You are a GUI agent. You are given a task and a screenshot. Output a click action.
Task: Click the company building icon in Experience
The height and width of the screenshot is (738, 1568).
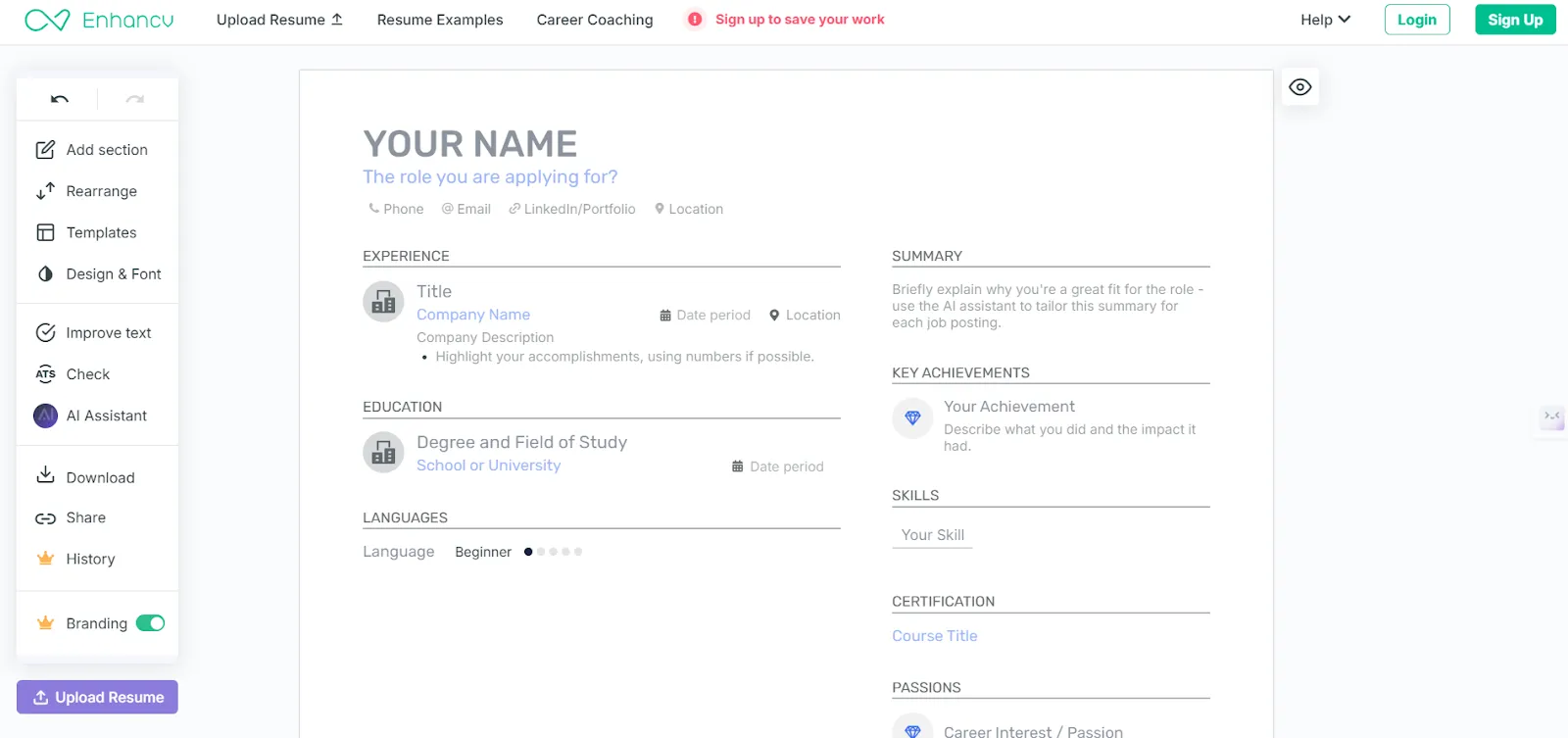pyautogui.click(x=383, y=302)
